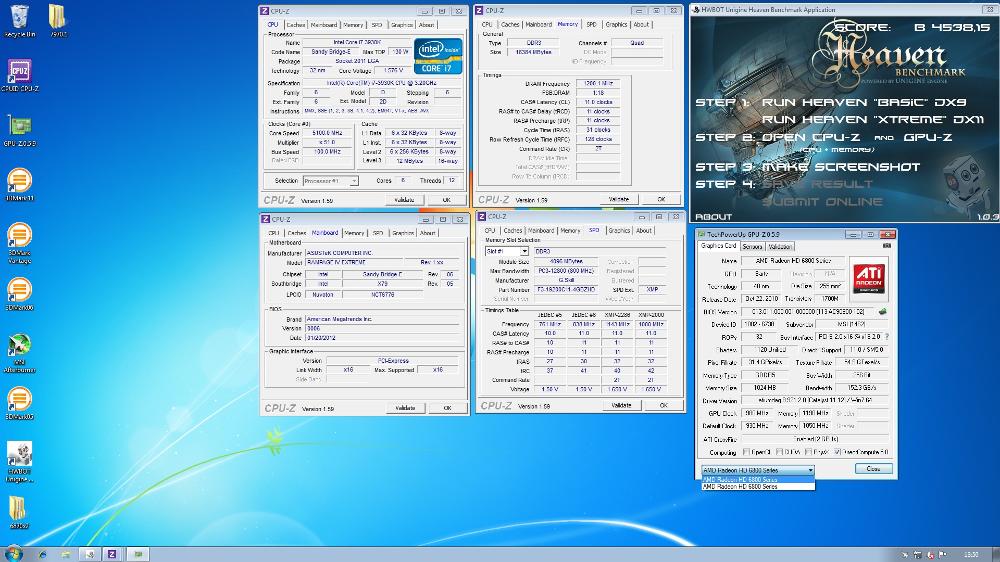This screenshot has width=1000, height=562.
Task: Click Validate in the top-left CPU-Z window
Action: tap(404, 200)
